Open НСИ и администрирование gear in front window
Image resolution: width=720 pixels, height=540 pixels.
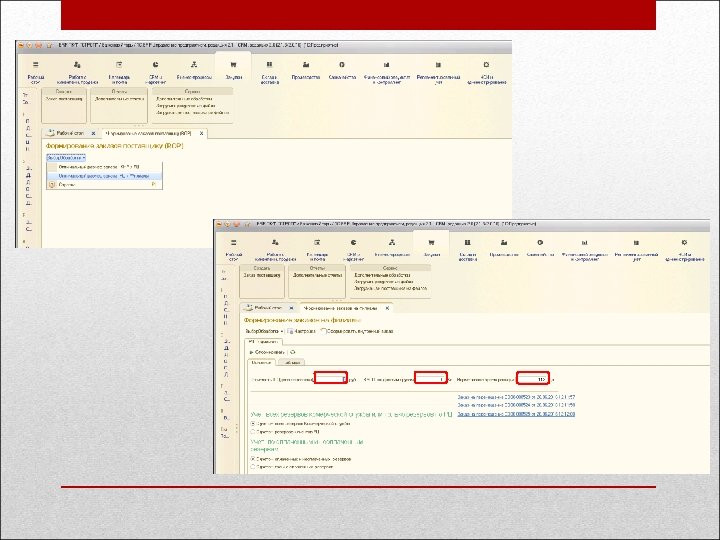coord(684,242)
